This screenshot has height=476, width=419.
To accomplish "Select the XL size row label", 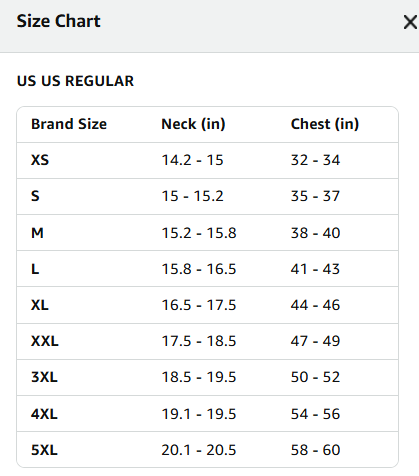I will (40, 305).
